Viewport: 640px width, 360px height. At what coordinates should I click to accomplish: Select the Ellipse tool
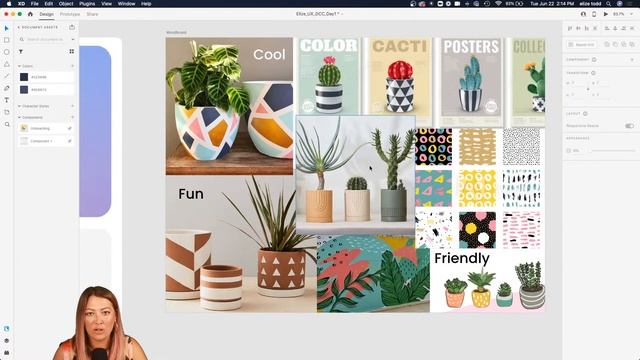point(7,52)
